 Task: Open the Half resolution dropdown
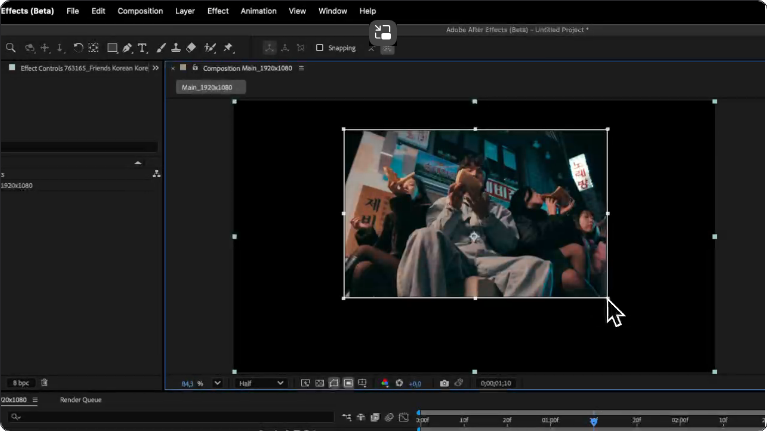[261, 383]
